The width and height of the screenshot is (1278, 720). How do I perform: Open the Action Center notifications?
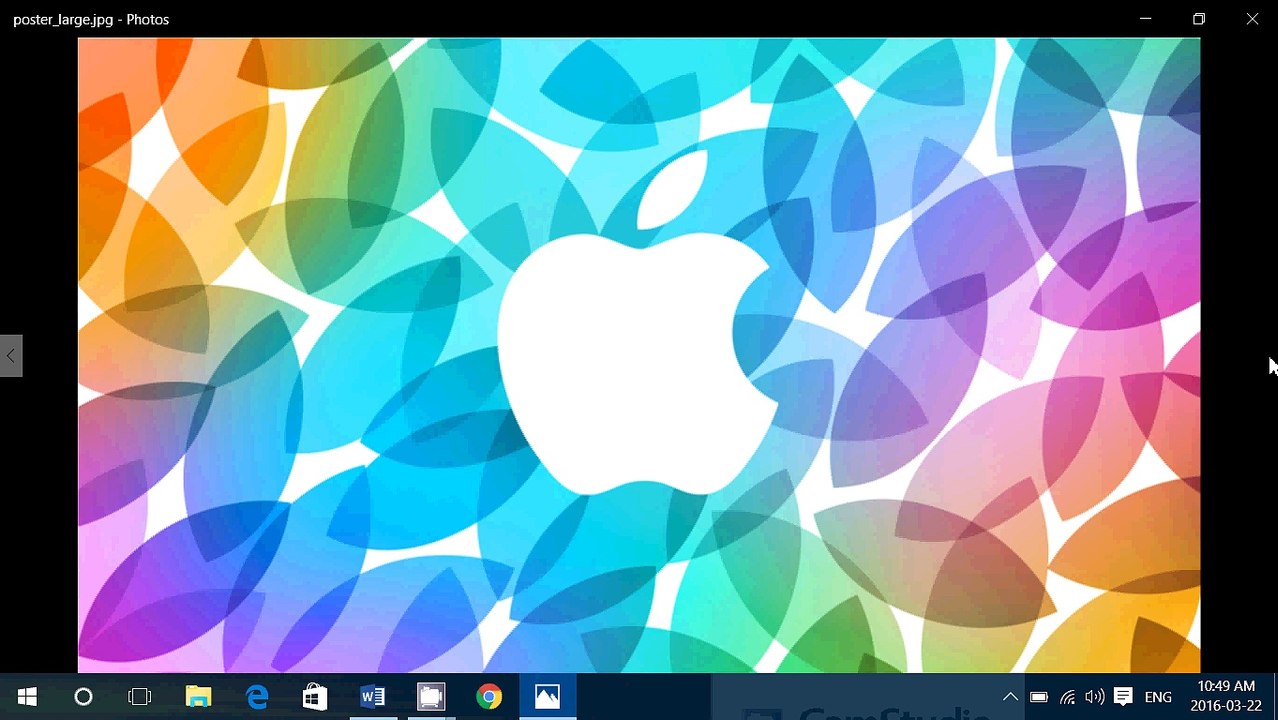coord(1123,697)
